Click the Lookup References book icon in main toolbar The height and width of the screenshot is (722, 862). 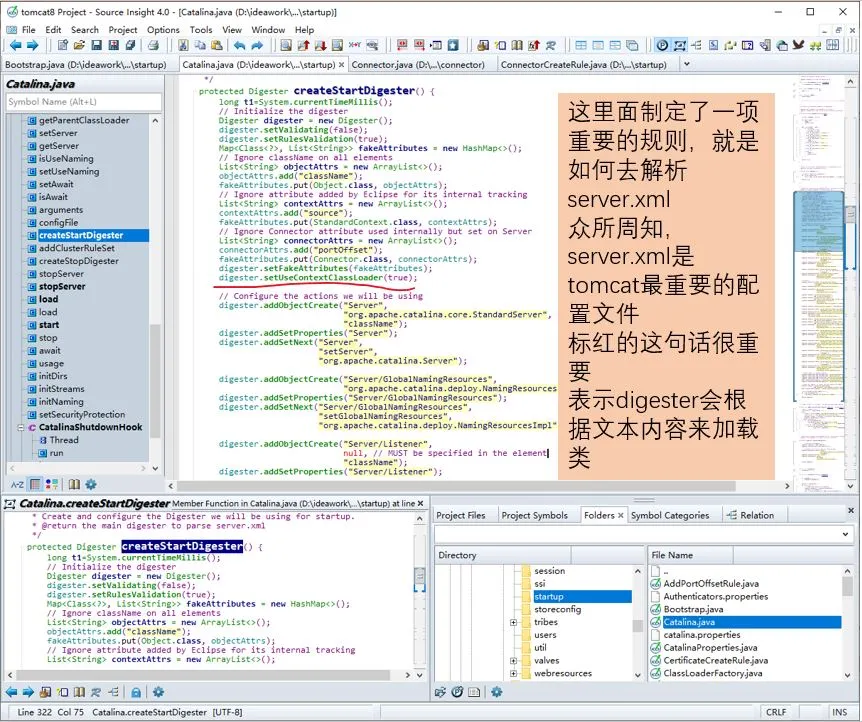tap(517, 45)
